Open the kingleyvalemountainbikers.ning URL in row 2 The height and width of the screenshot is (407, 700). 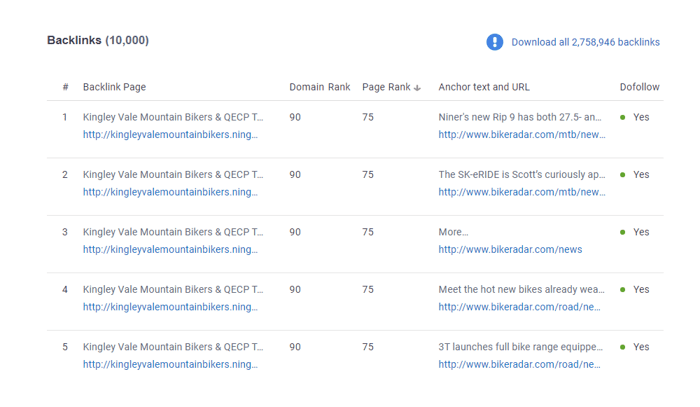coord(170,192)
